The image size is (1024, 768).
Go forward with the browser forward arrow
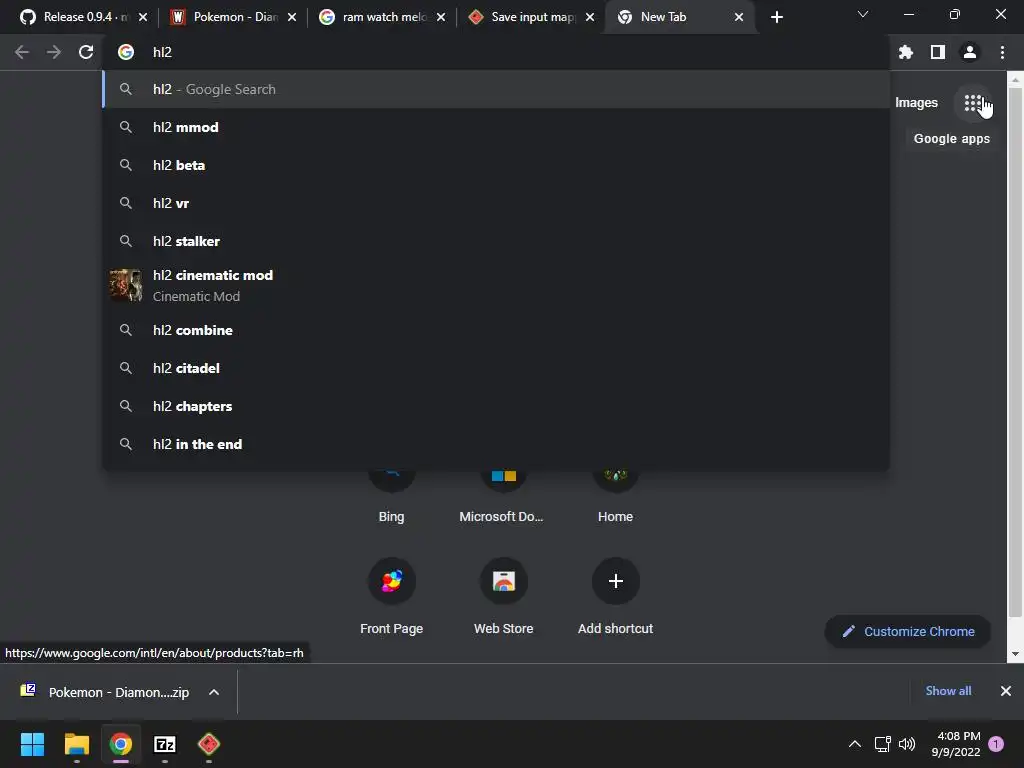(54, 52)
